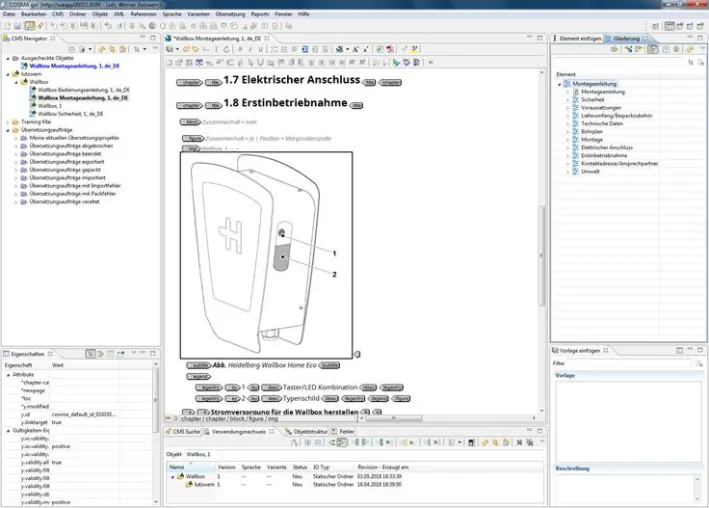Click the black X remove icon in the Verwendungsnachweis toolbar
Image resolution: width=709 pixels, height=508 pixels.
click(x=519, y=442)
